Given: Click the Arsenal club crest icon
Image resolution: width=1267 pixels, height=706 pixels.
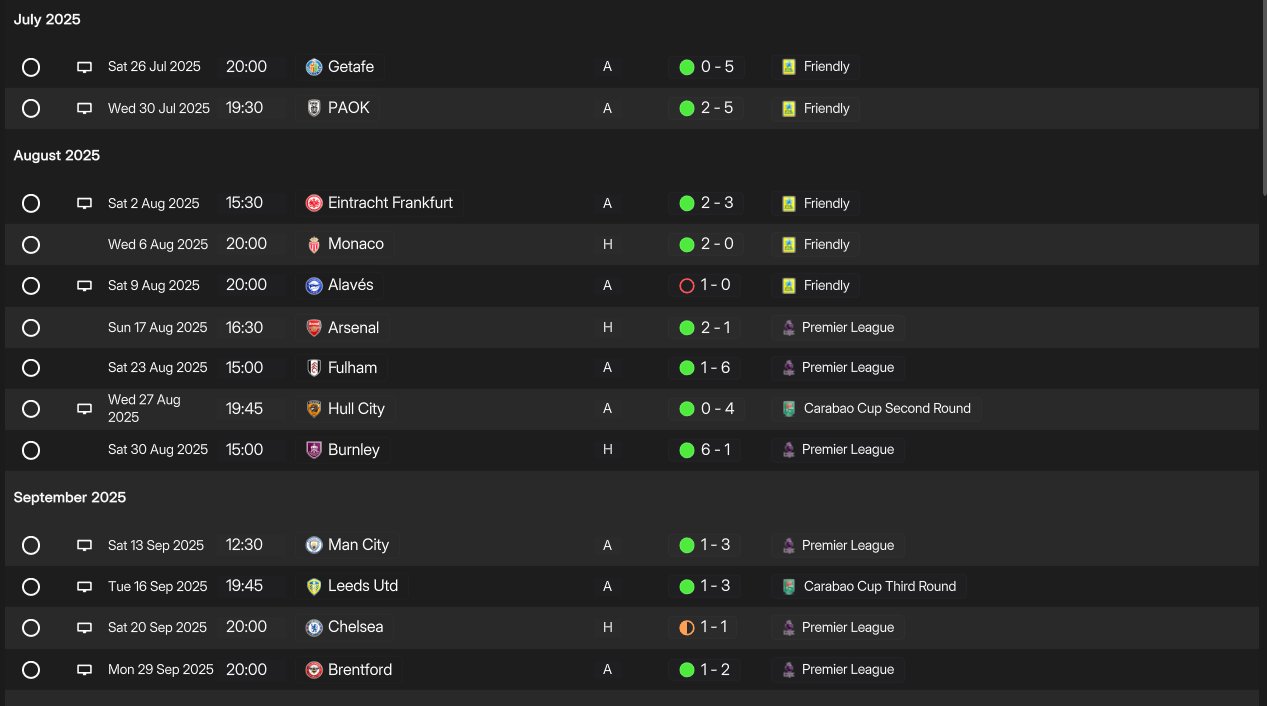Looking at the screenshot, I should (x=314, y=327).
